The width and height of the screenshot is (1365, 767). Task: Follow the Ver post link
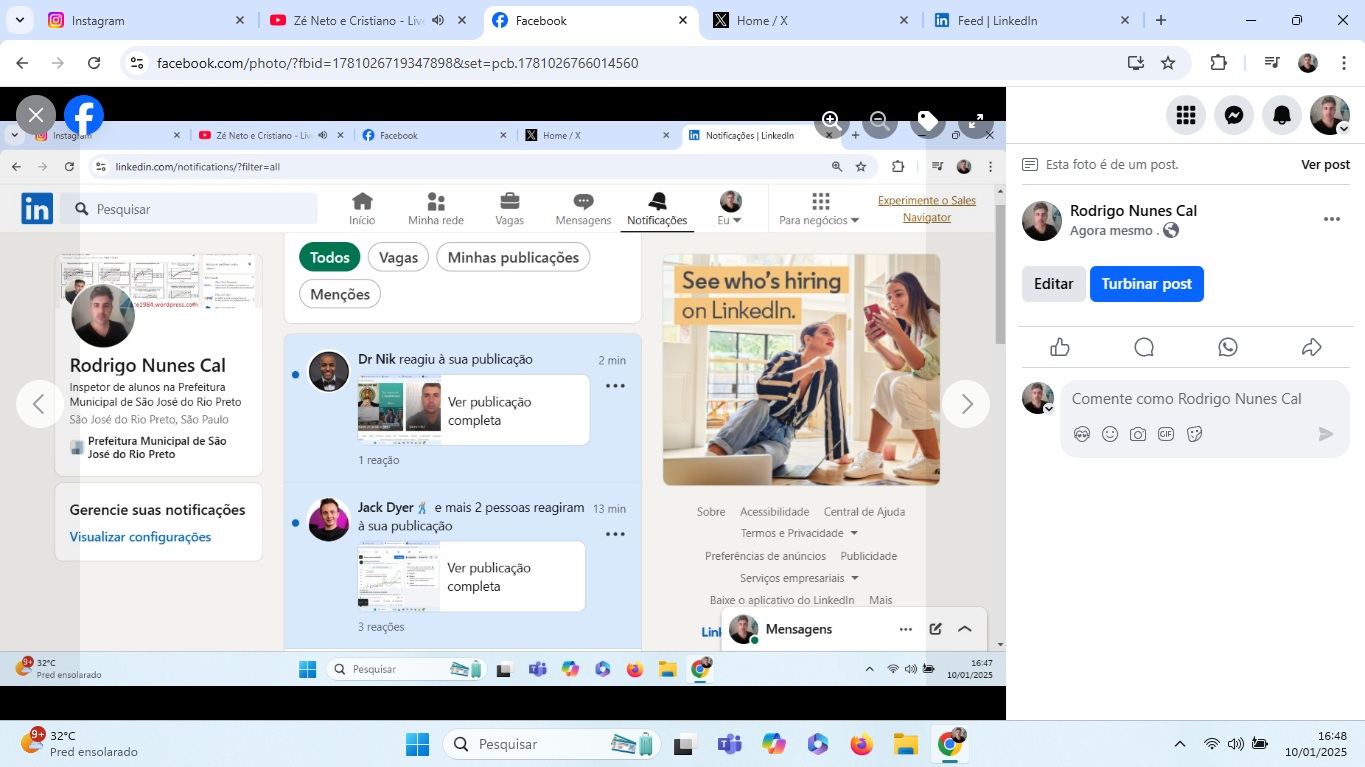[x=1325, y=164]
